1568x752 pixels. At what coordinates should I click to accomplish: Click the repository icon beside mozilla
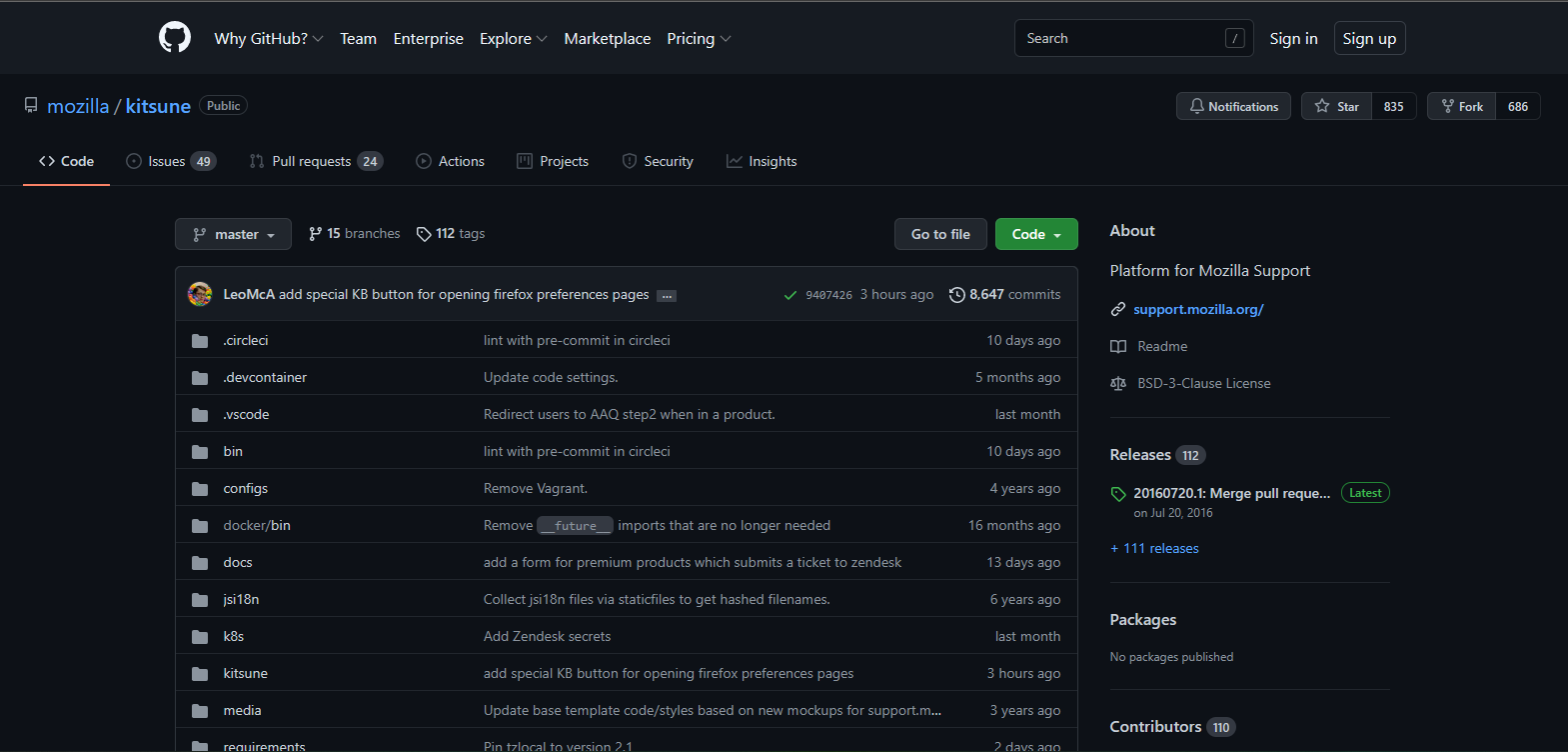click(31, 106)
